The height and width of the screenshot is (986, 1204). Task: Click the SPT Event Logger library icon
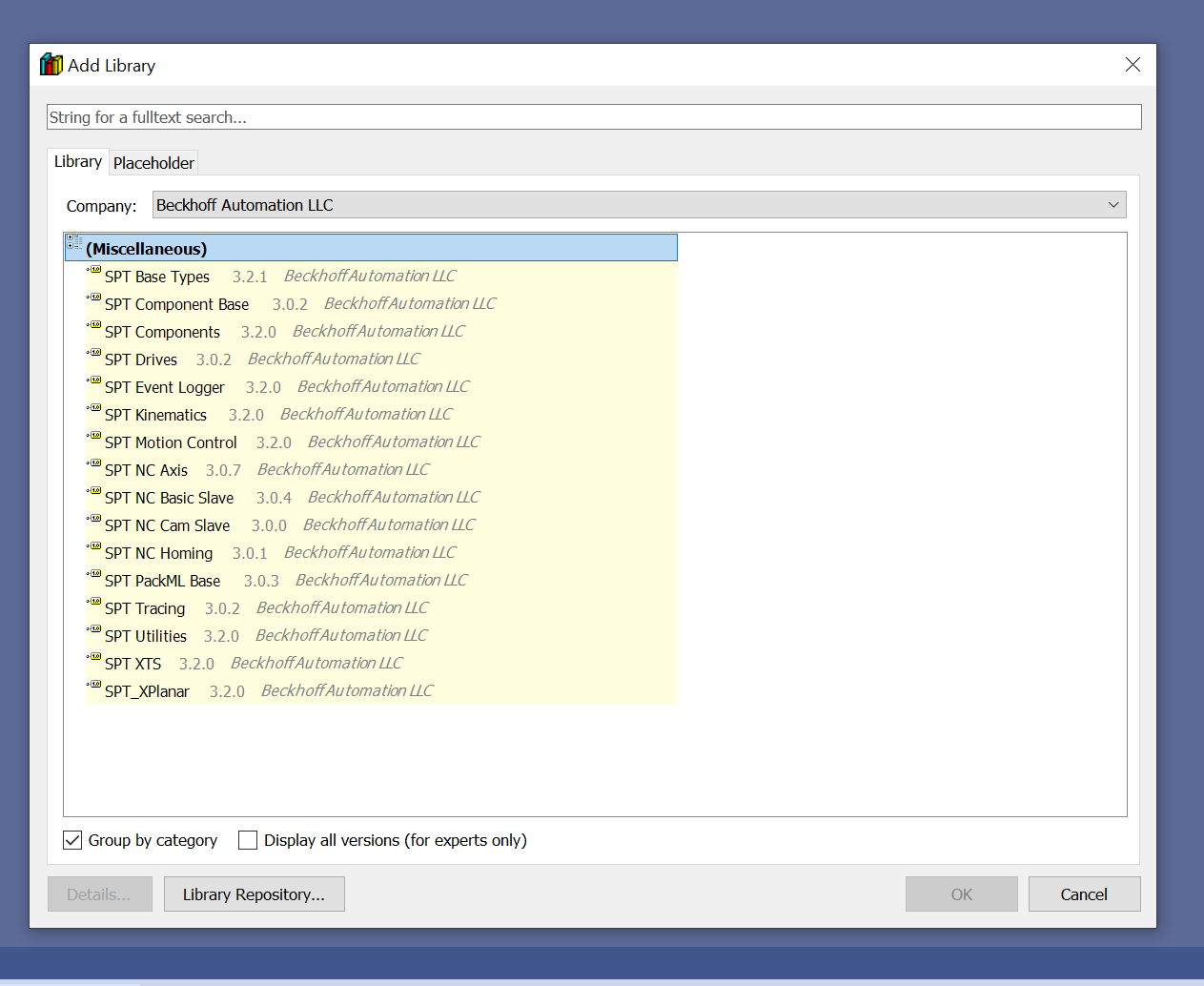pyautogui.click(x=94, y=381)
